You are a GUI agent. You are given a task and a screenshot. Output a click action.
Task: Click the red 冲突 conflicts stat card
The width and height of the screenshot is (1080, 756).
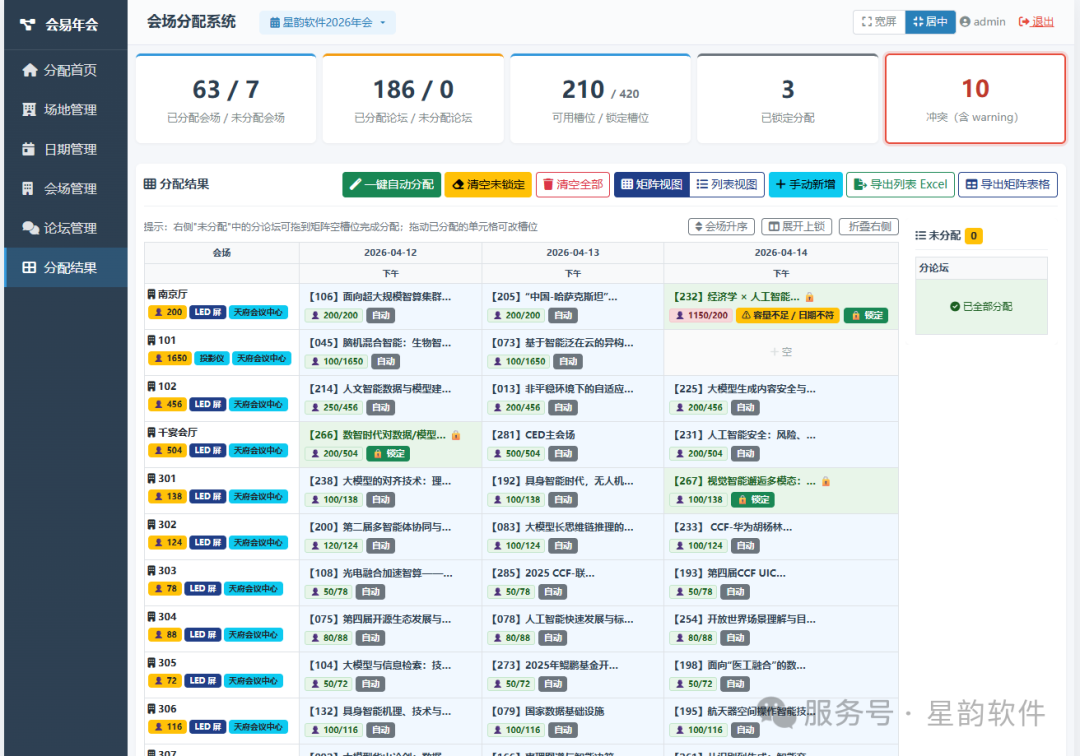(975, 99)
